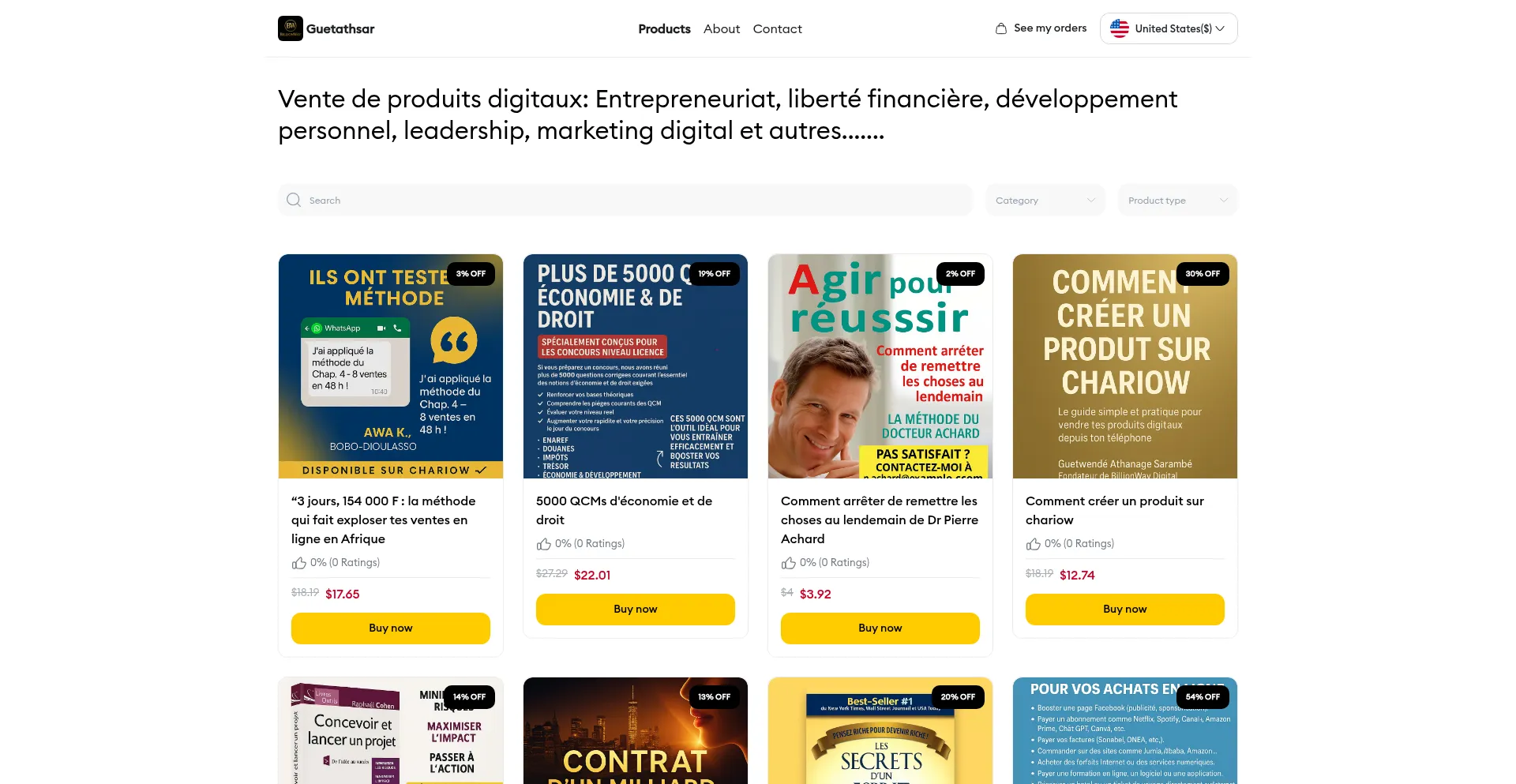Open the Les Secrets best-seller thumbnail
This screenshot has height=784, width=1516.
[x=880, y=730]
